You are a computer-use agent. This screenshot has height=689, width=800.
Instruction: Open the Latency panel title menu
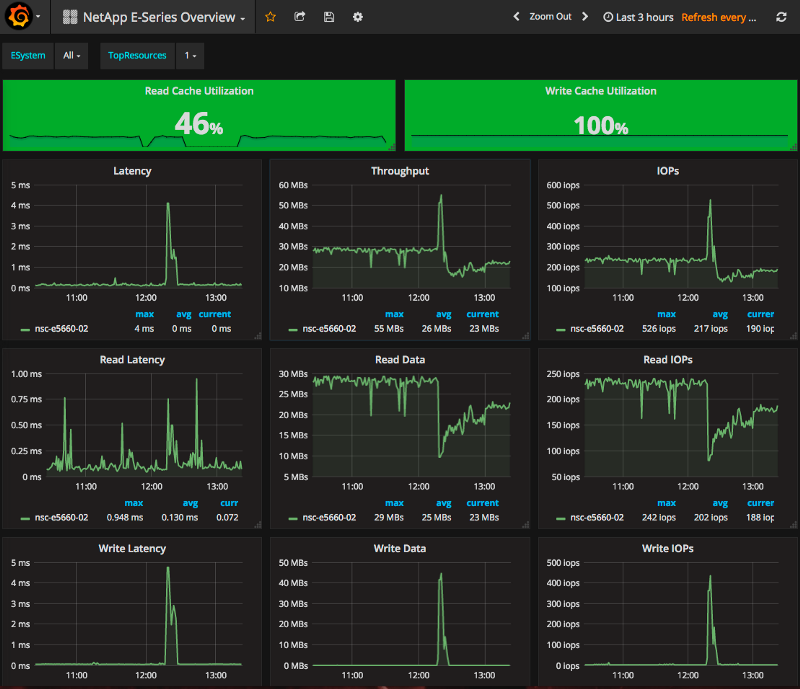tap(132, 170)
